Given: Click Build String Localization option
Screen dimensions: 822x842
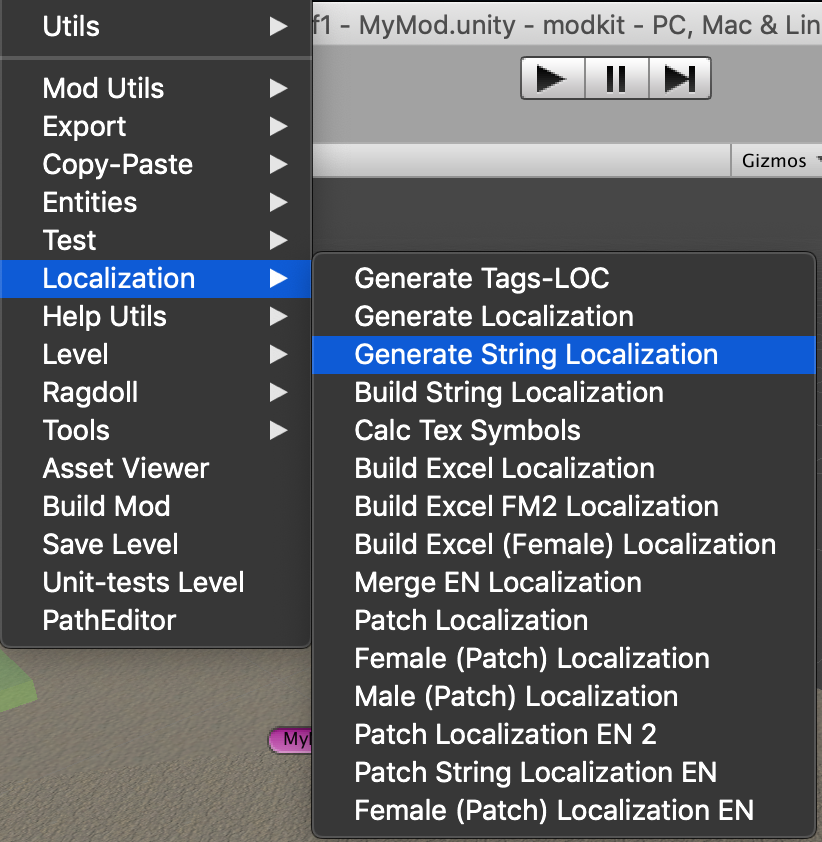Looking at the screenshot, I should click(509, 392).
